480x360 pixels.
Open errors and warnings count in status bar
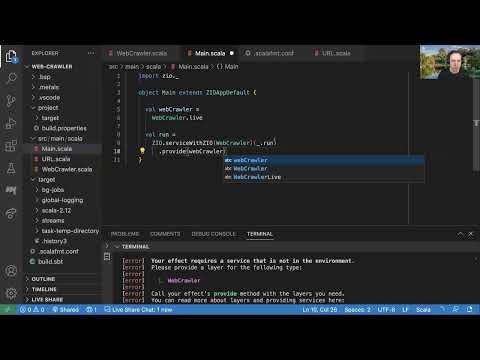click(32, 310)
